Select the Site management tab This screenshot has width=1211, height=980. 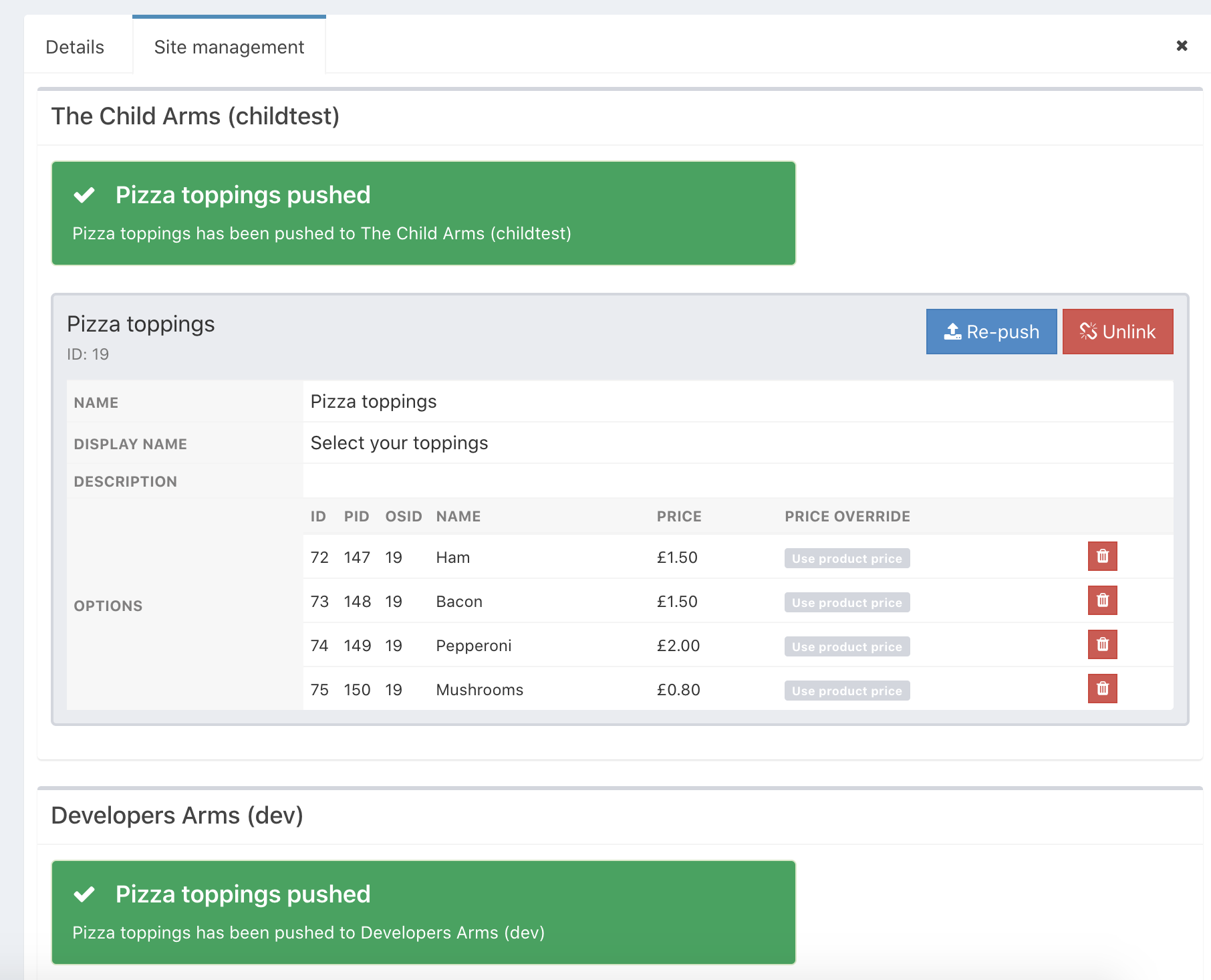click(x=229, y=47)
